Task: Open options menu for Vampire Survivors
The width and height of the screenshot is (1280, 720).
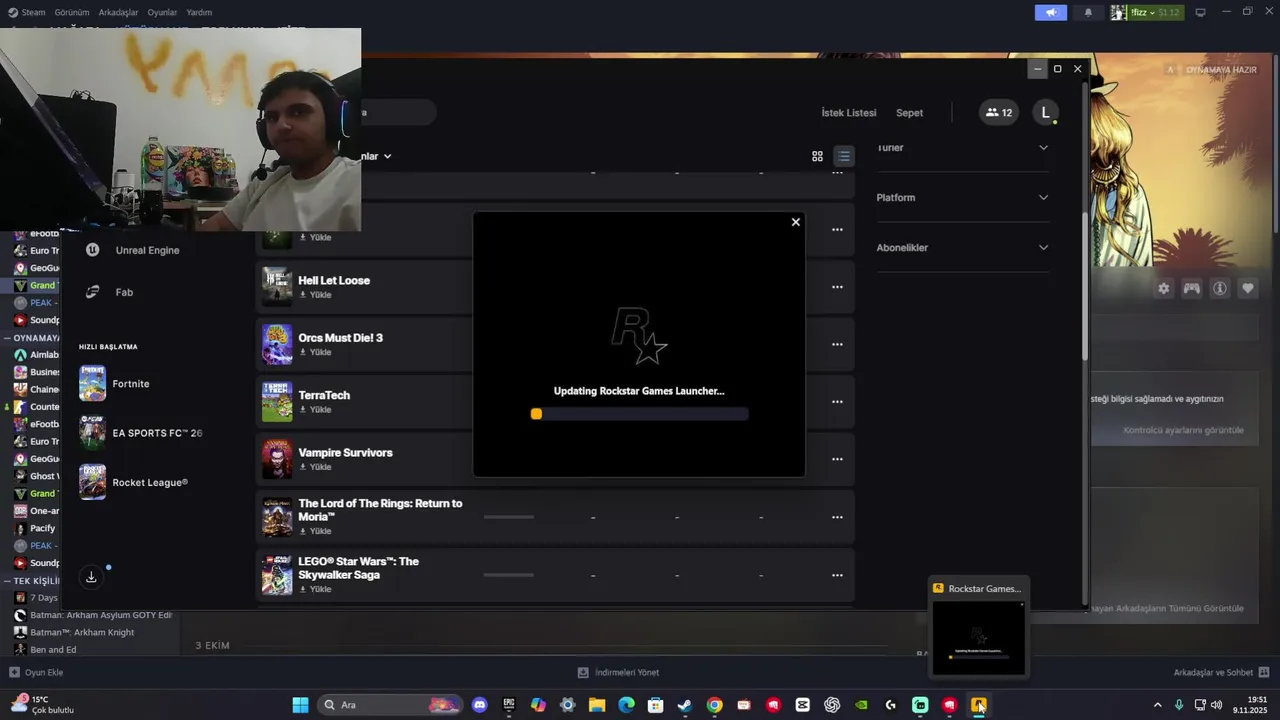Action: (837, 459)
